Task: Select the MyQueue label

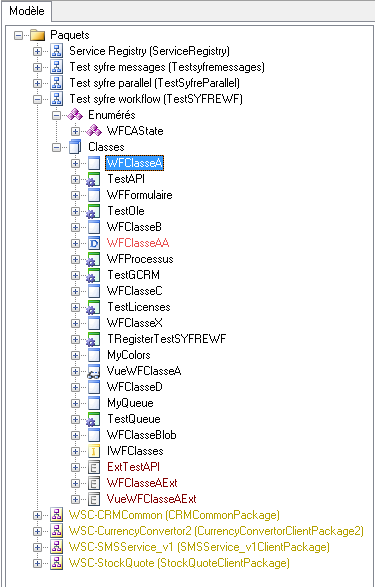Action: click(x=130, y=403)
